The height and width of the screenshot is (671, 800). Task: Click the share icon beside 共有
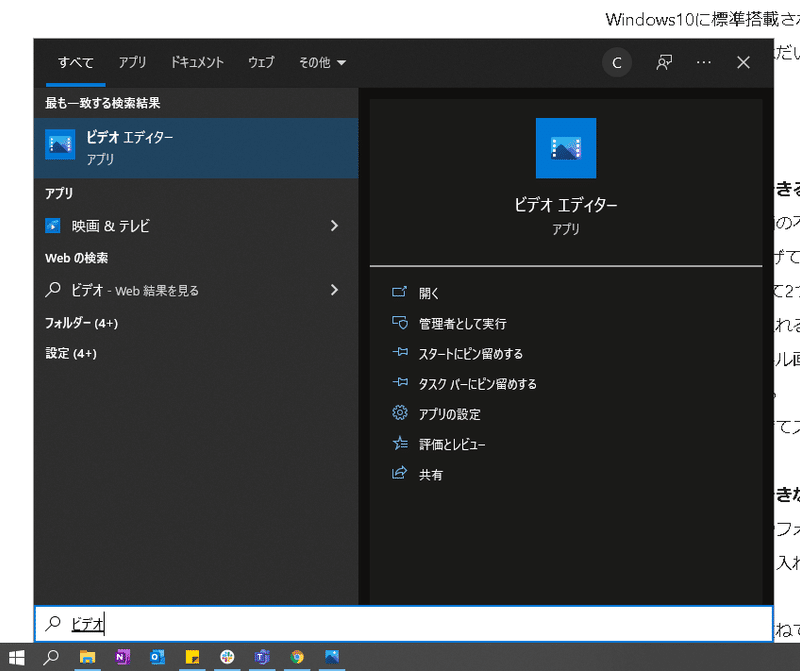click(x=399, y=473)
